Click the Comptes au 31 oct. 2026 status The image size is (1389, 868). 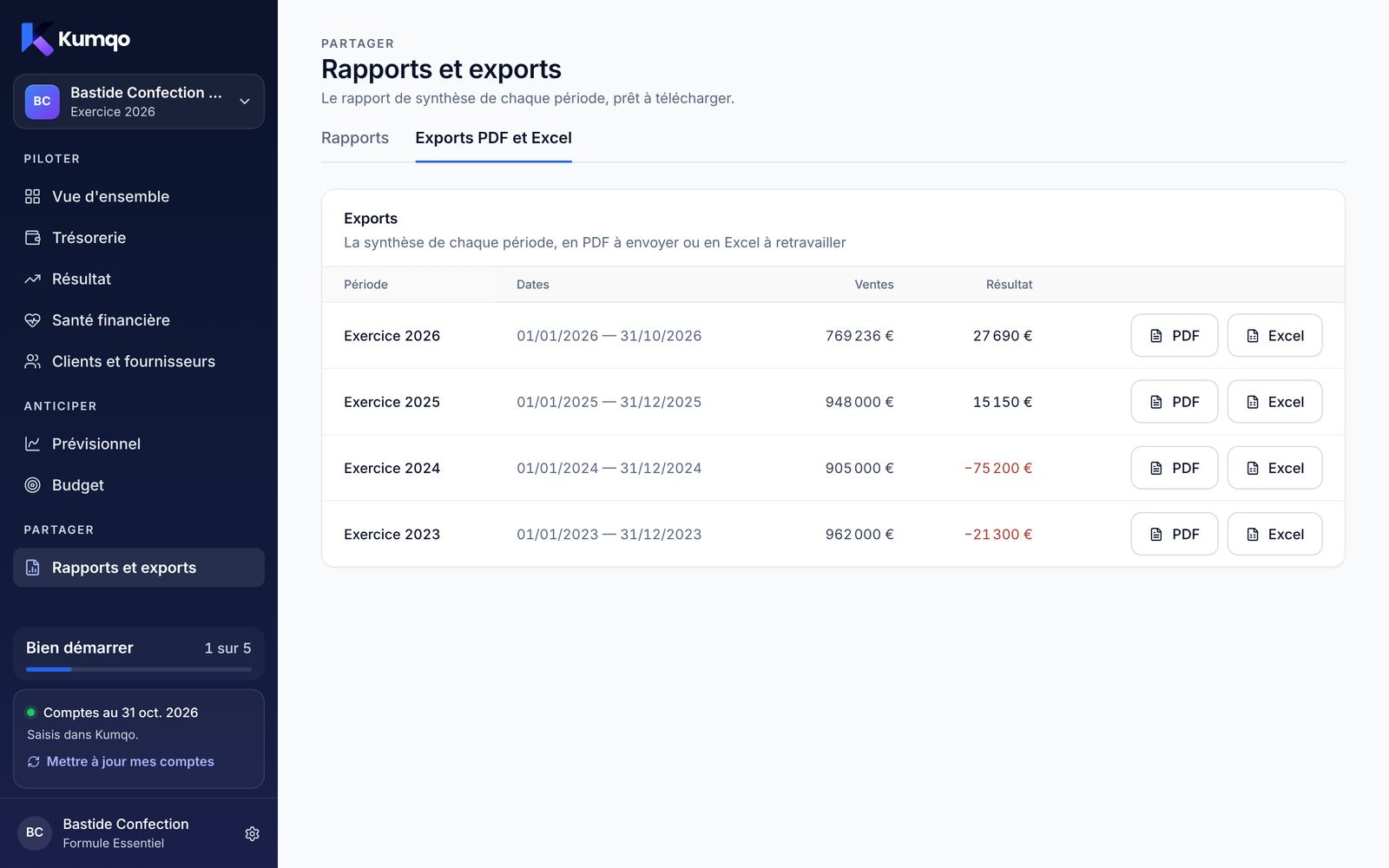tap(121, 713)
